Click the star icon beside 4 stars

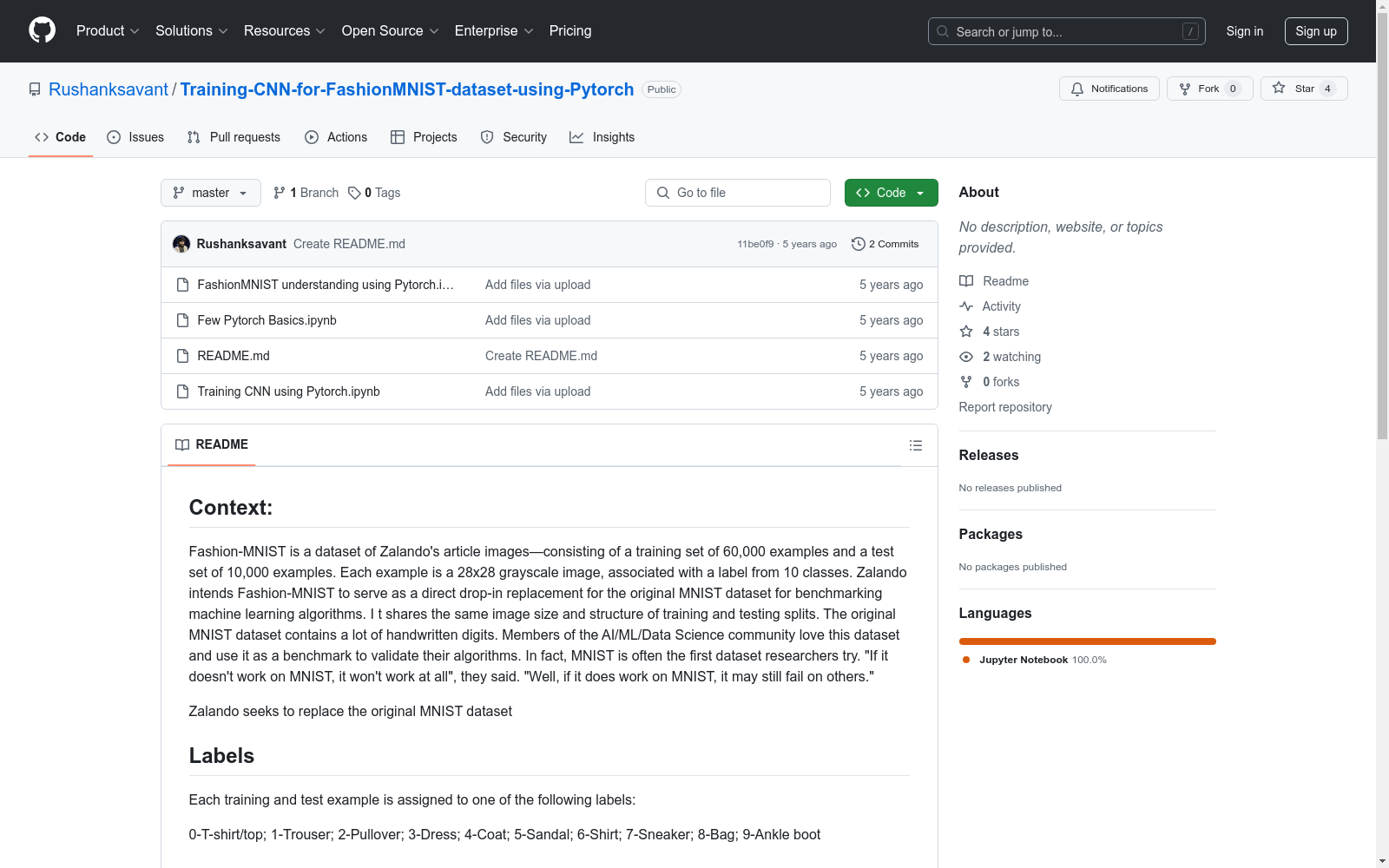[x=966, y=332]
